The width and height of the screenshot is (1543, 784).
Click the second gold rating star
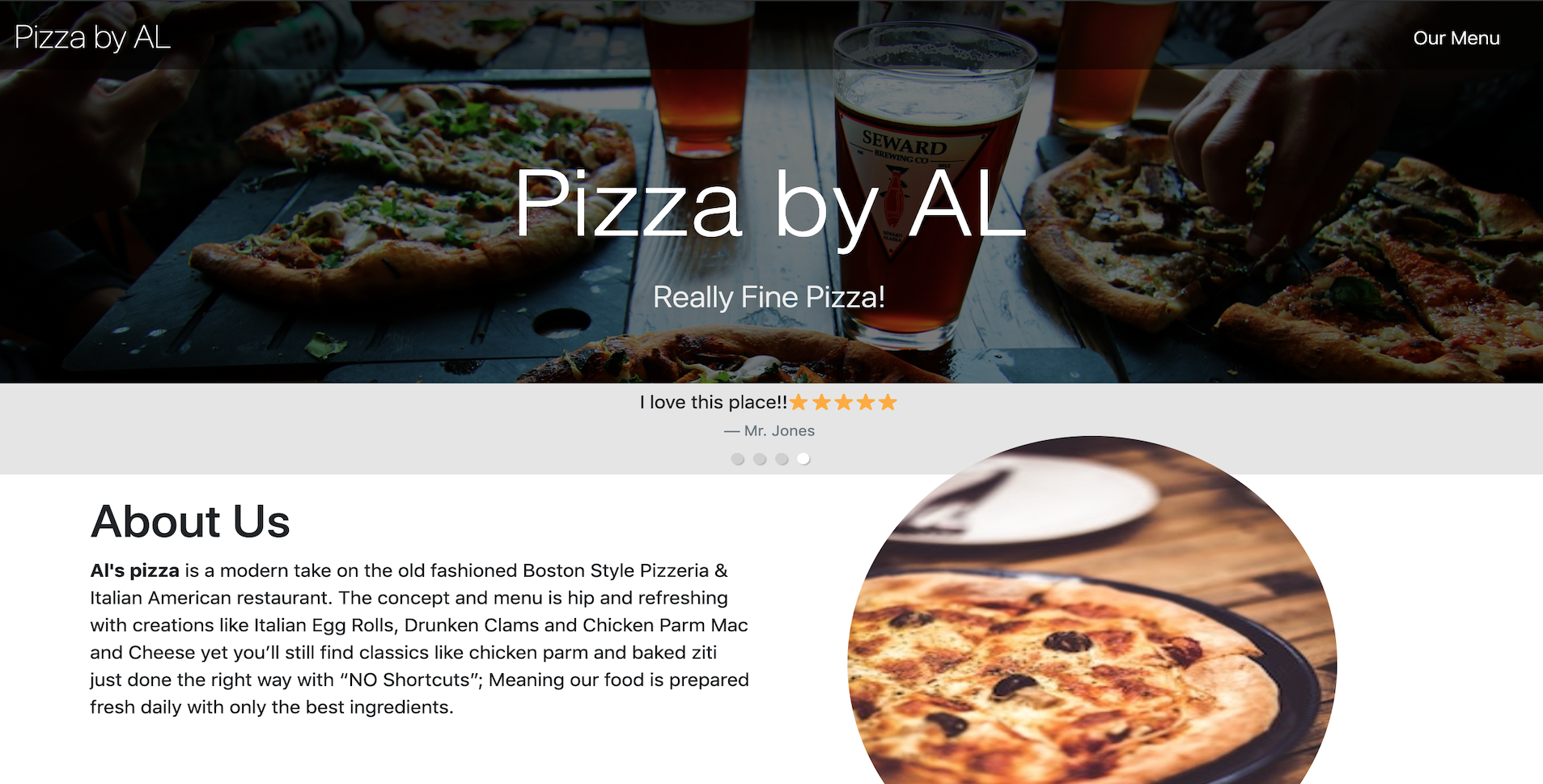coord(821,402)
